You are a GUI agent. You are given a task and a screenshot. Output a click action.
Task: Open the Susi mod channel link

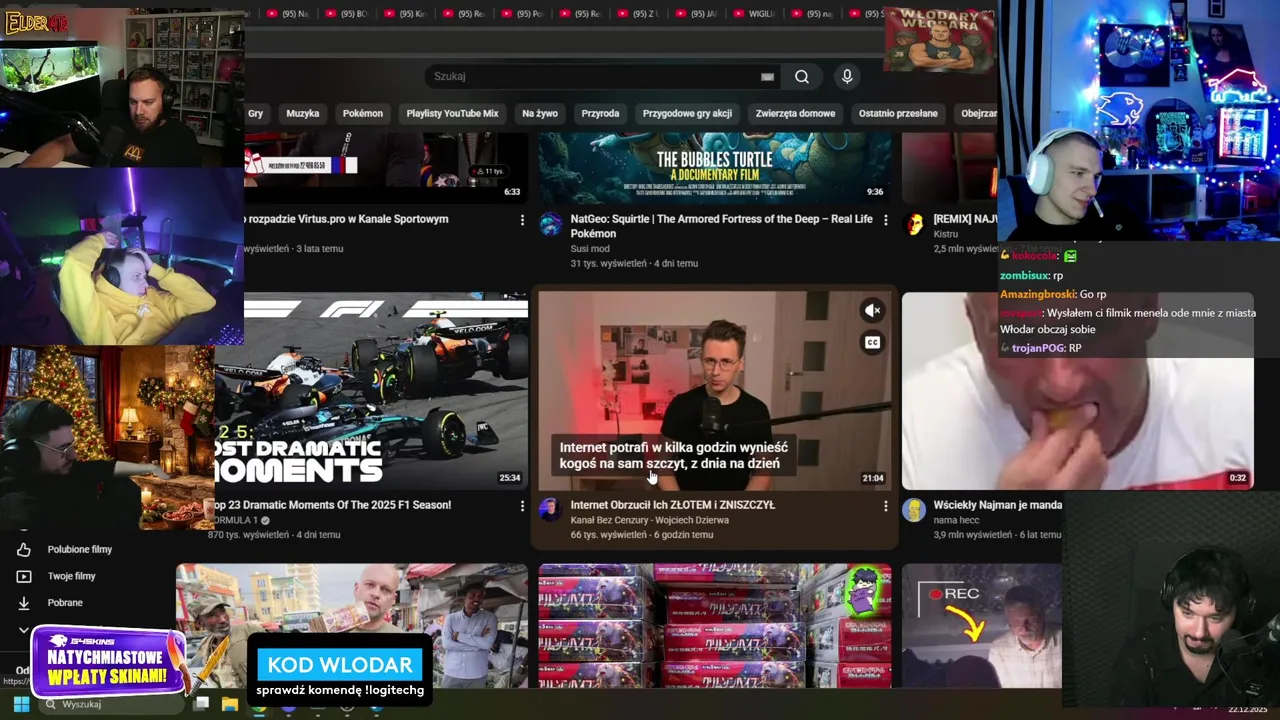(x=590, y=249)
